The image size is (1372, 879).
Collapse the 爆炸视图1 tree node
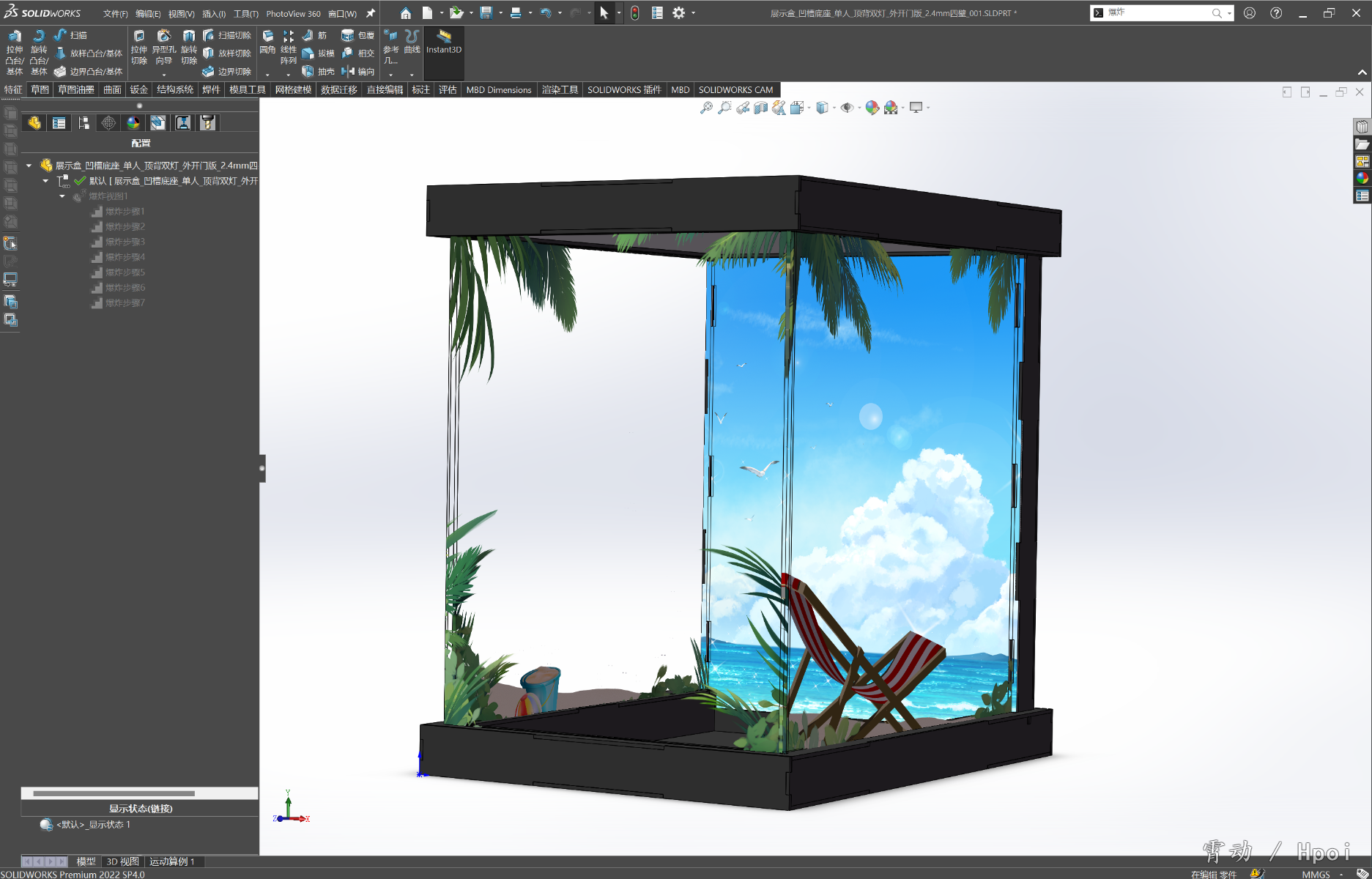pyautogui.click(x=62, y=196)
